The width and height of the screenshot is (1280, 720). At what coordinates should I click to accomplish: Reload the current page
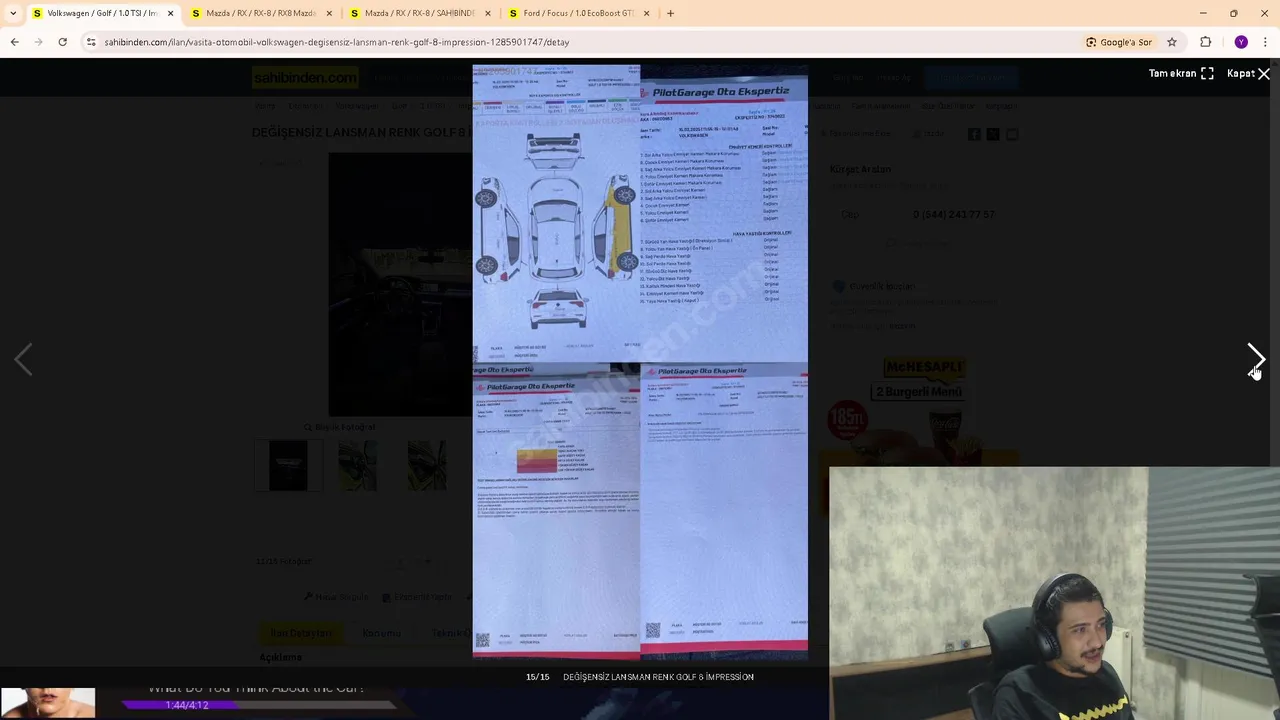62,42
